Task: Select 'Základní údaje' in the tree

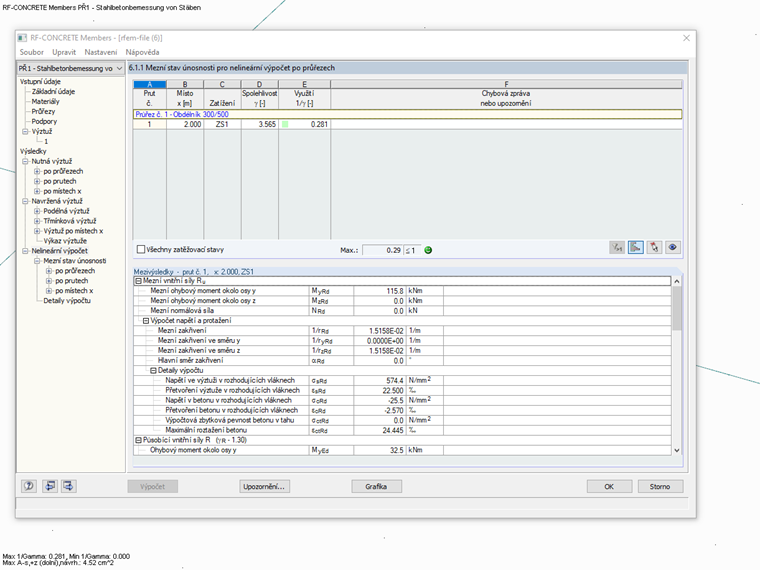Action: (x=53, y=92)
